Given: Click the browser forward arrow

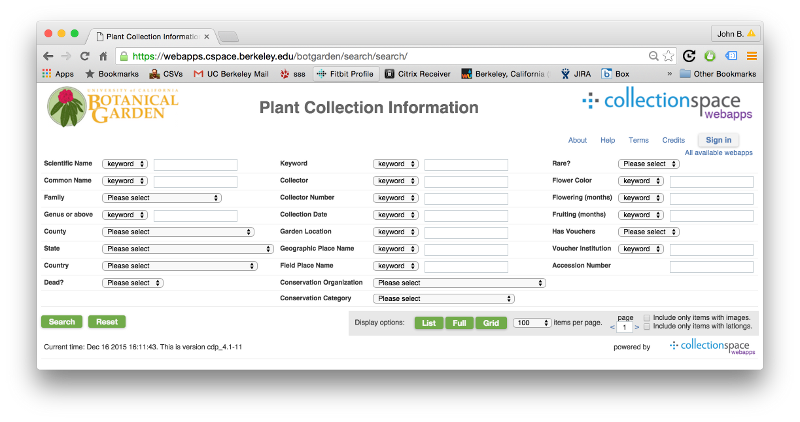Looking at the screenshot, I should click(x=66, y=56).
